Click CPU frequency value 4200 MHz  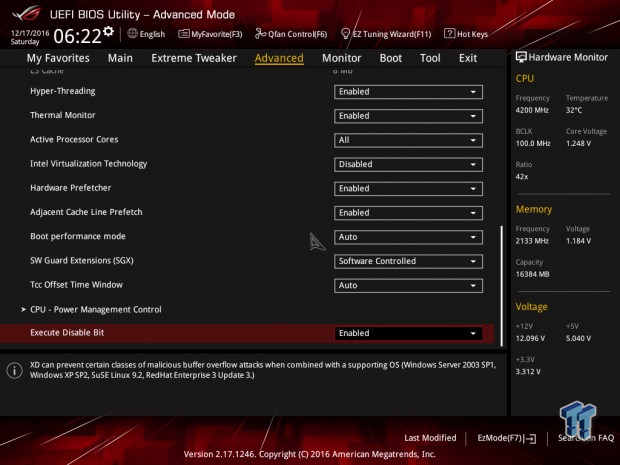[532, 110]
